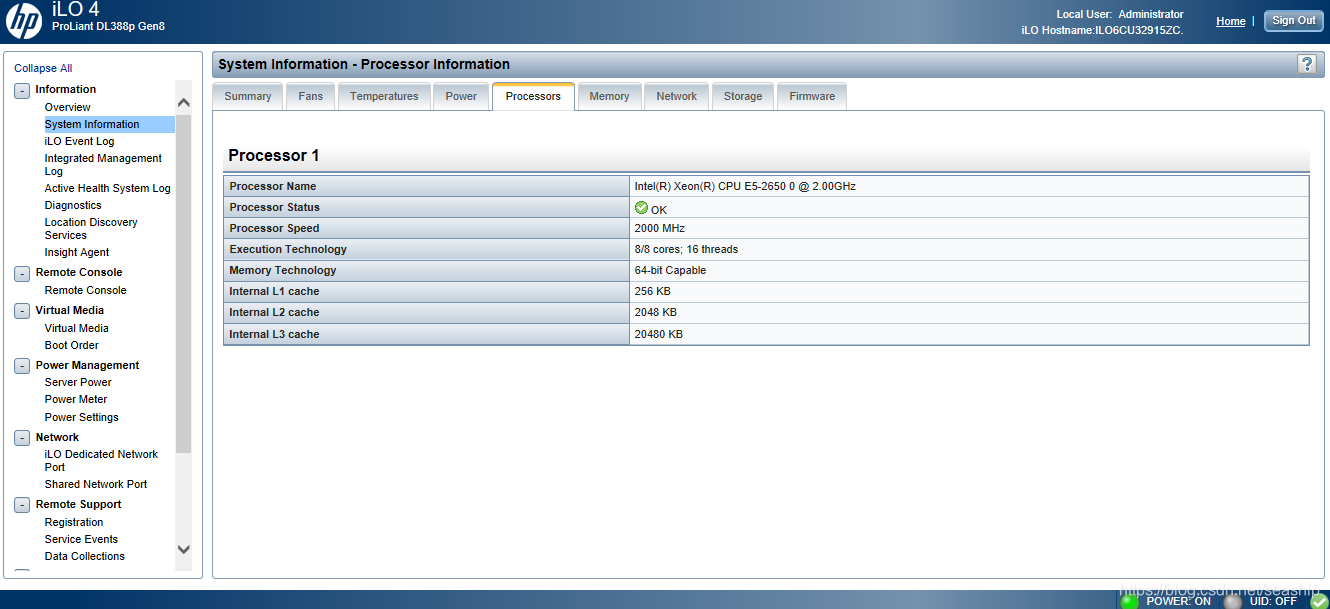The width and height of the screenshot is (1330, 609).
Task: Click the 'Execution Technology' row label
Action: [x=288, y=249]
